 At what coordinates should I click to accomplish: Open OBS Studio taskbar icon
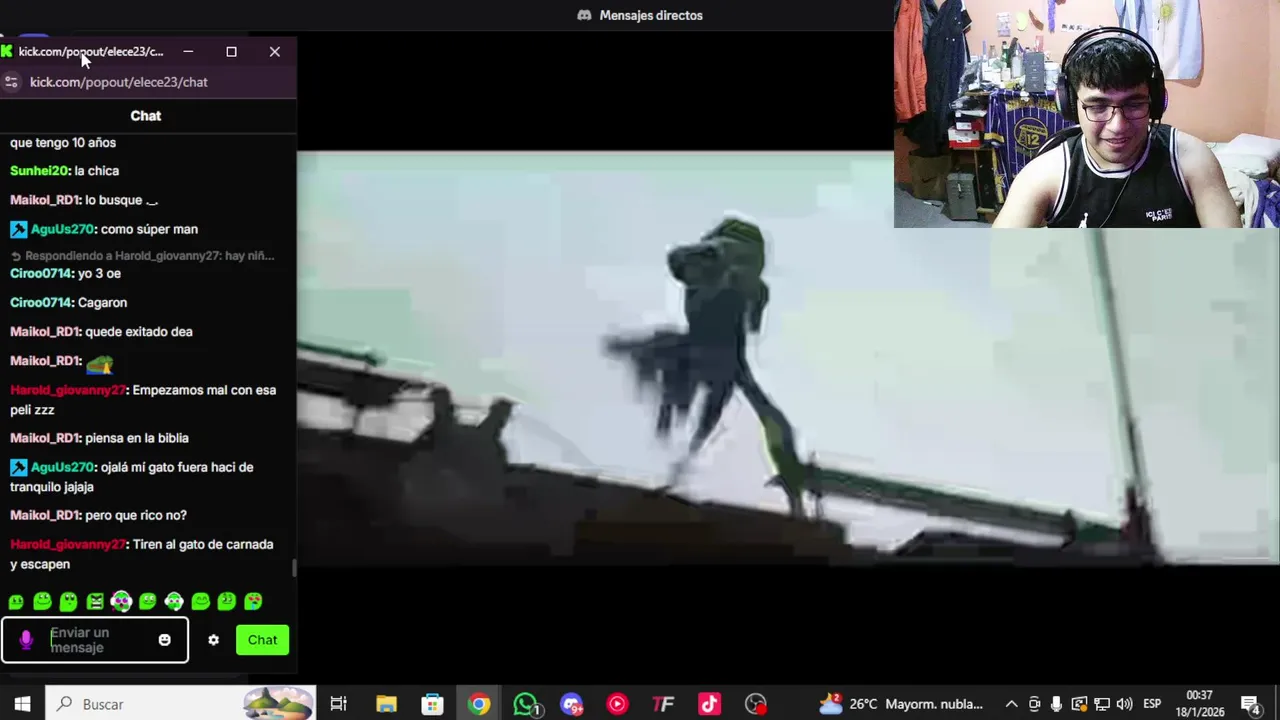[756, 704]
